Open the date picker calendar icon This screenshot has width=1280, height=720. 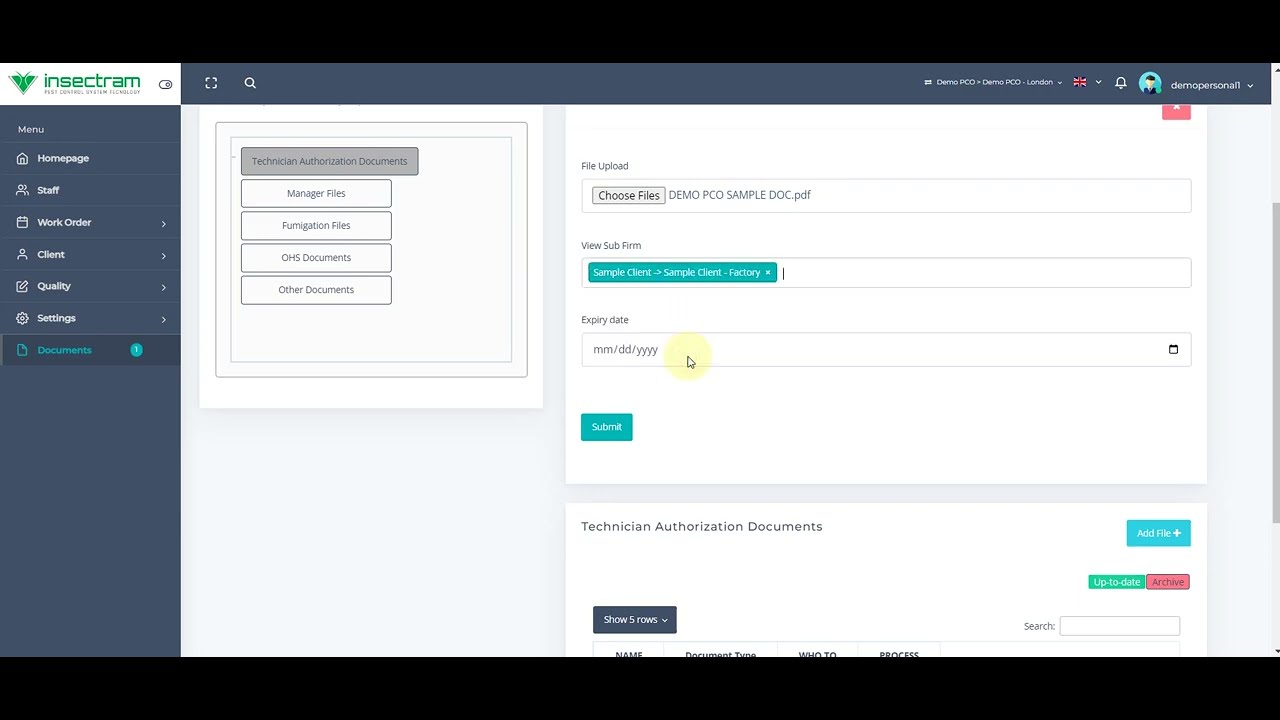tap(1173, 349)
